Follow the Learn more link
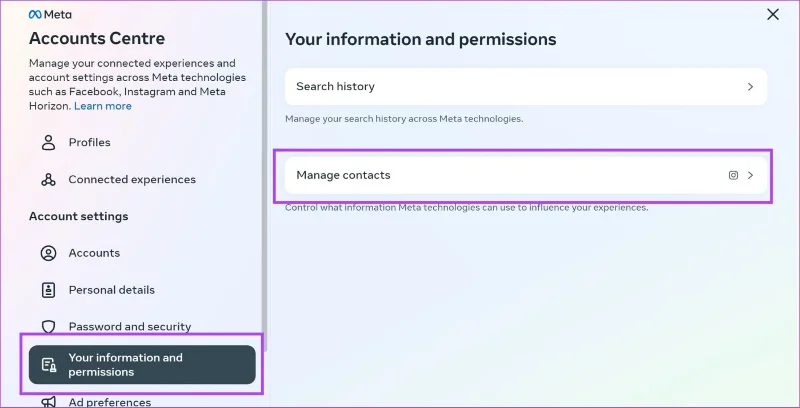This screenshot has height=408, width=800. coord(103,106)
